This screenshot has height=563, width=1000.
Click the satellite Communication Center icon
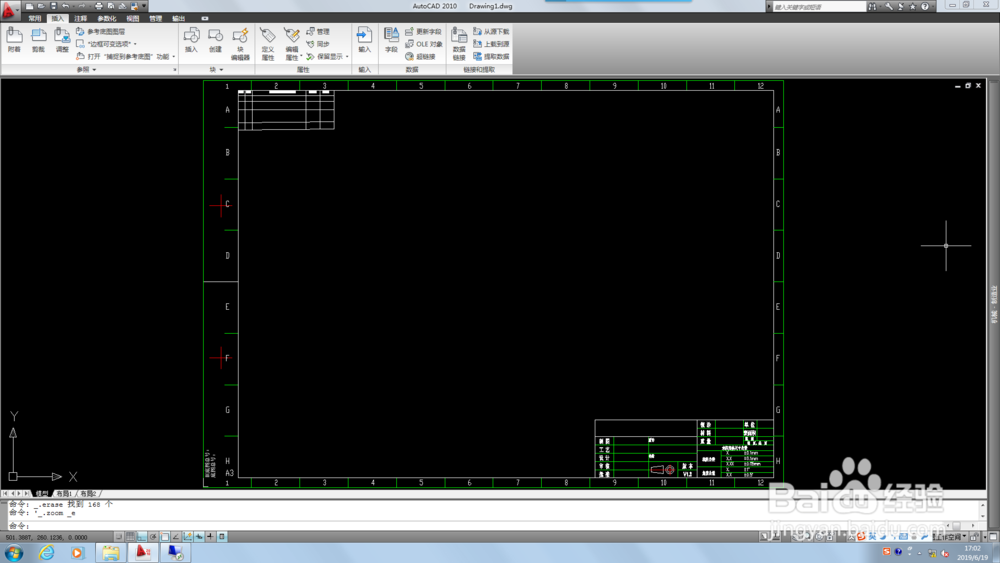[901, 6]
